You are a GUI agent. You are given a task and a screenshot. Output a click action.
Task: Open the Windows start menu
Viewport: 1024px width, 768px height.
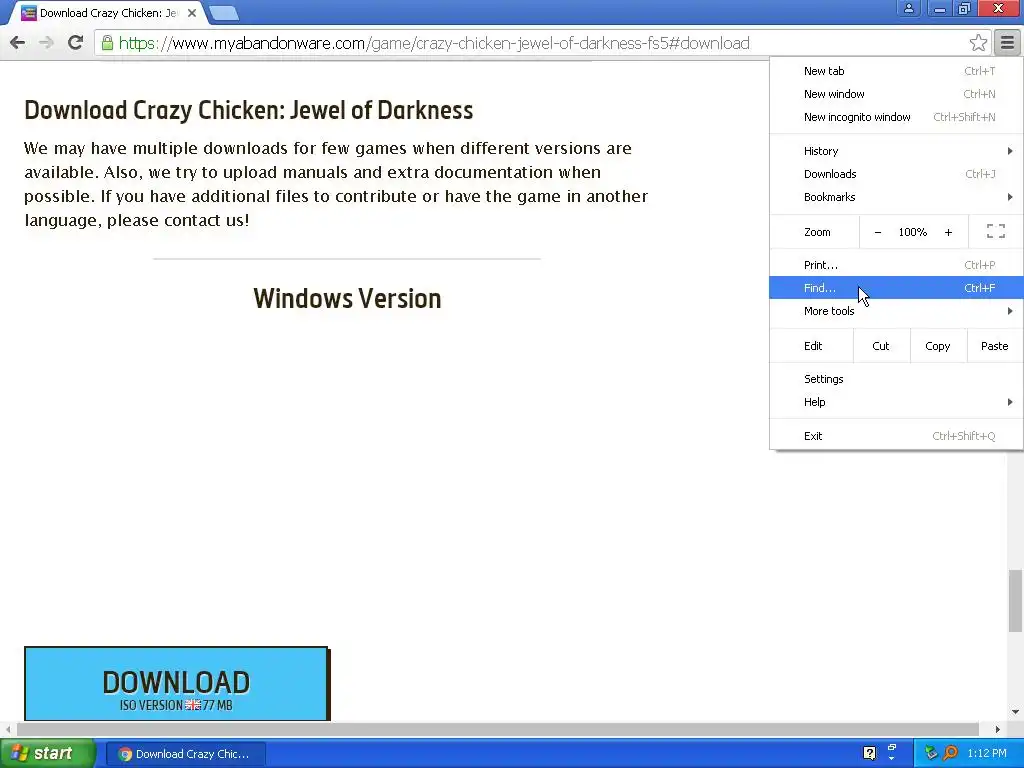tap(46, 754)
